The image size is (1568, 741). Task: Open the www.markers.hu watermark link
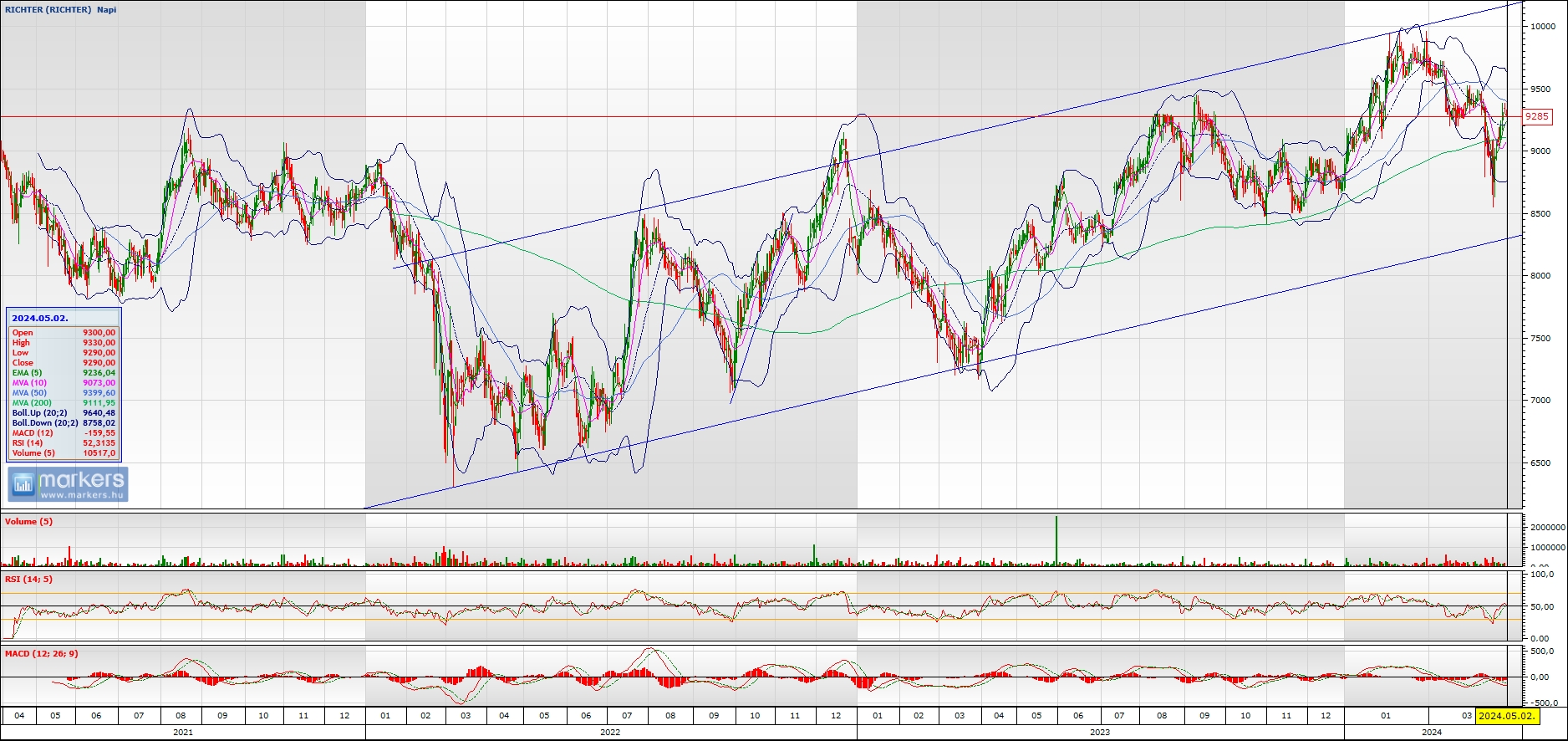coord(82,495)
